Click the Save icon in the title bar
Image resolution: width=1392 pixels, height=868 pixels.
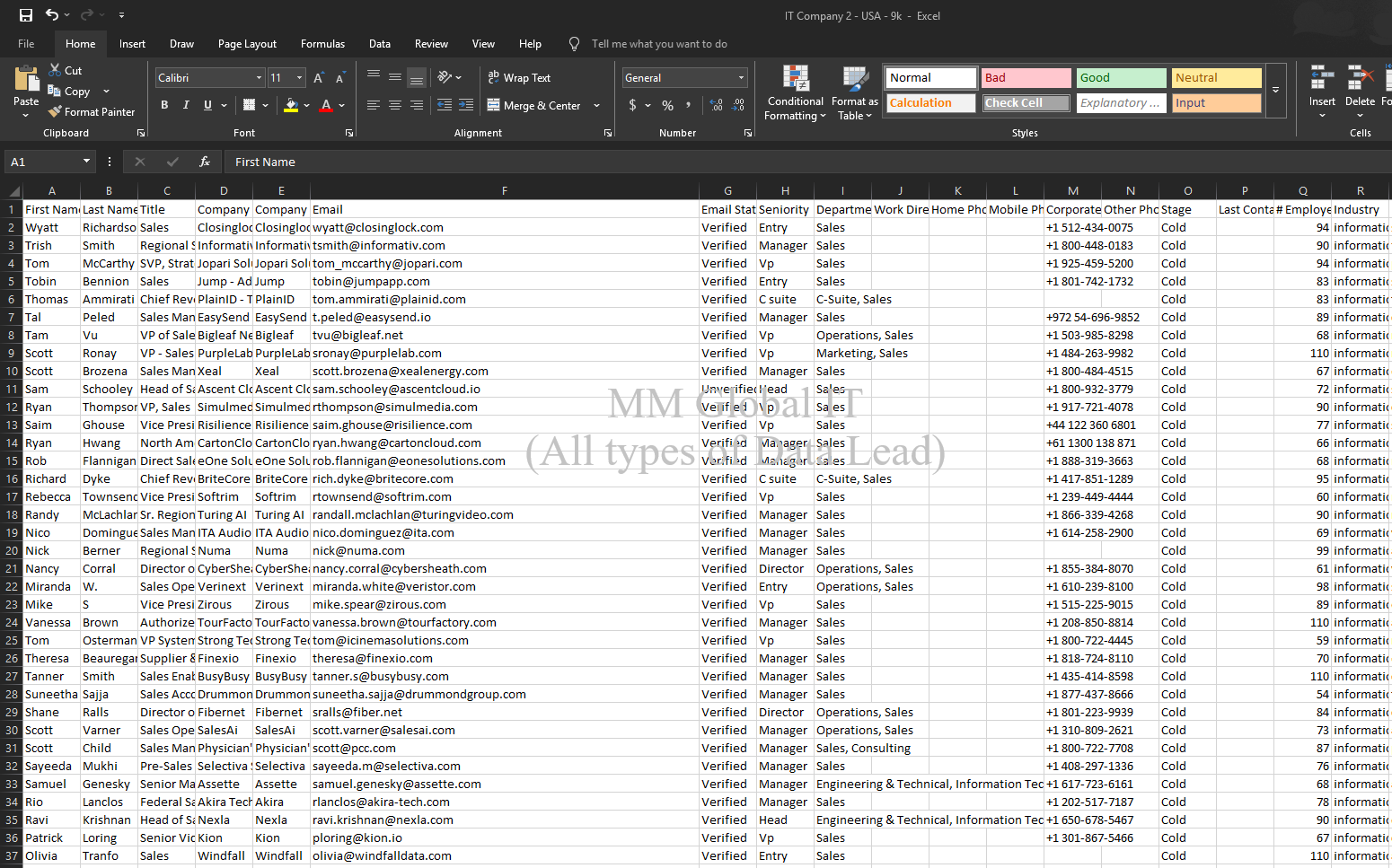(x=26, y=15)
